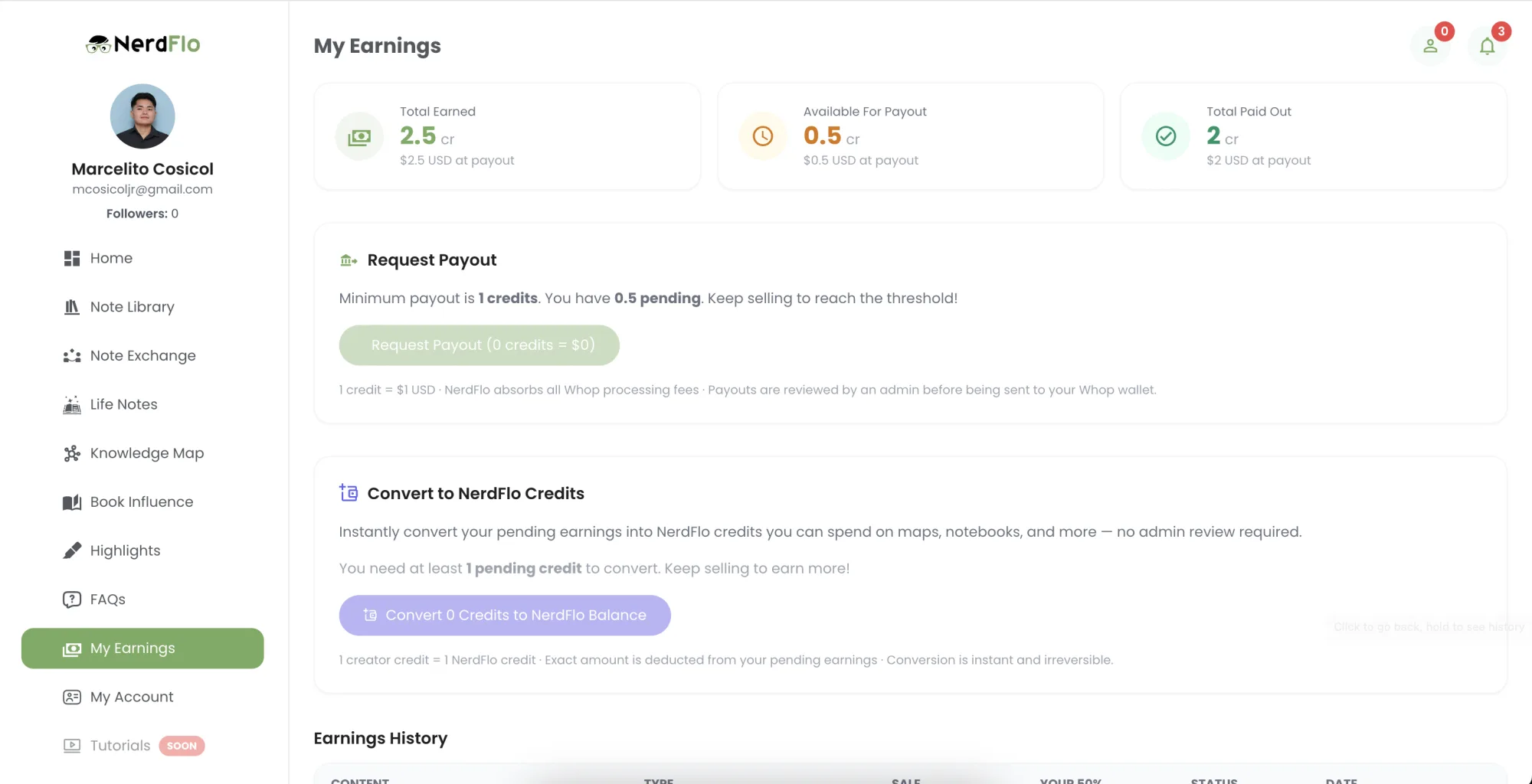Viewport: 1532px width, 784px height.
Task: Select the active My Earnings menu item
Action: tap(142, 648)
